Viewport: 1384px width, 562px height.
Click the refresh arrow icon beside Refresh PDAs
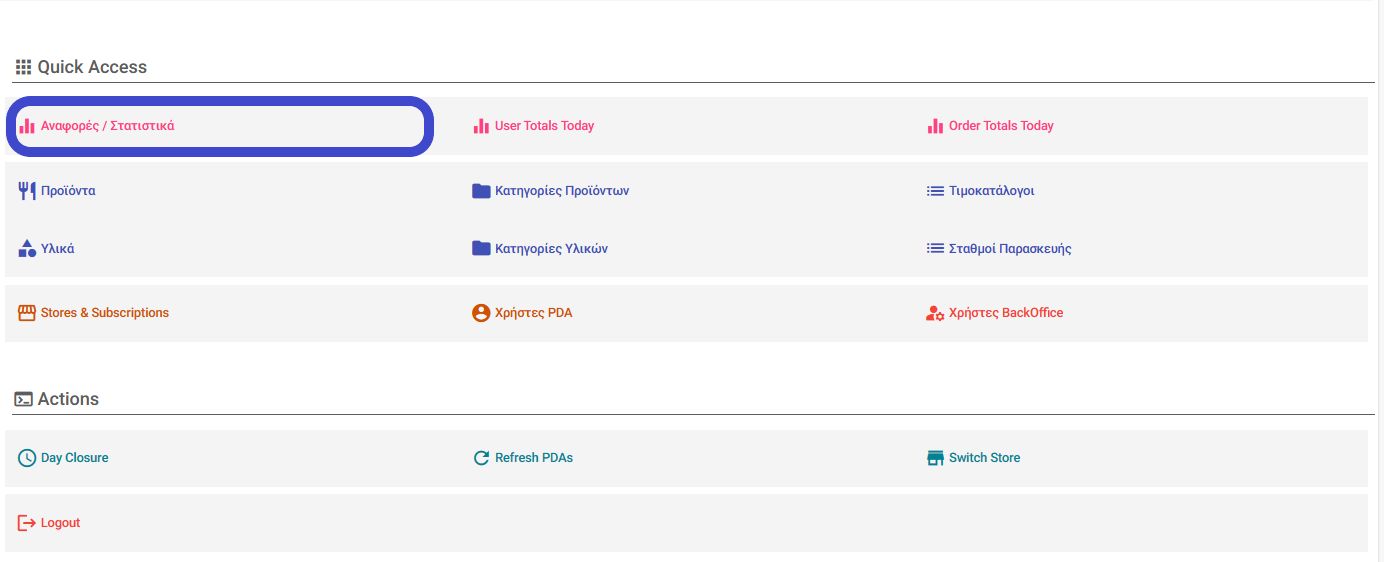[481, 458]
